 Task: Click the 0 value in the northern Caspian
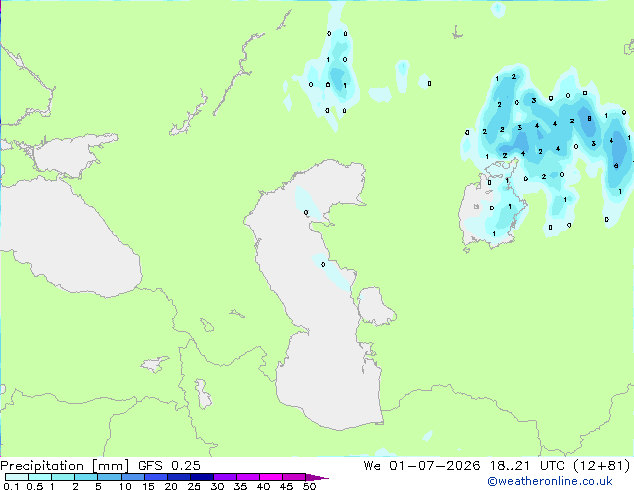(x=306, y=212)
